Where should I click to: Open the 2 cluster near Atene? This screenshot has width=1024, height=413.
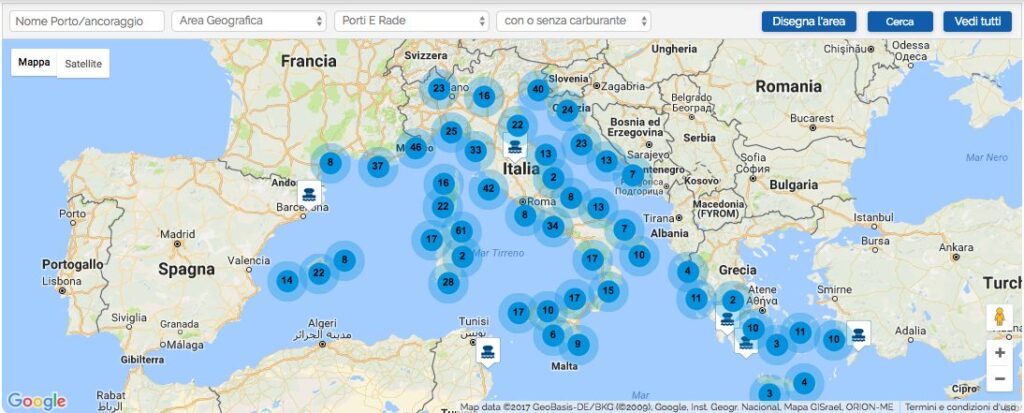733,301
